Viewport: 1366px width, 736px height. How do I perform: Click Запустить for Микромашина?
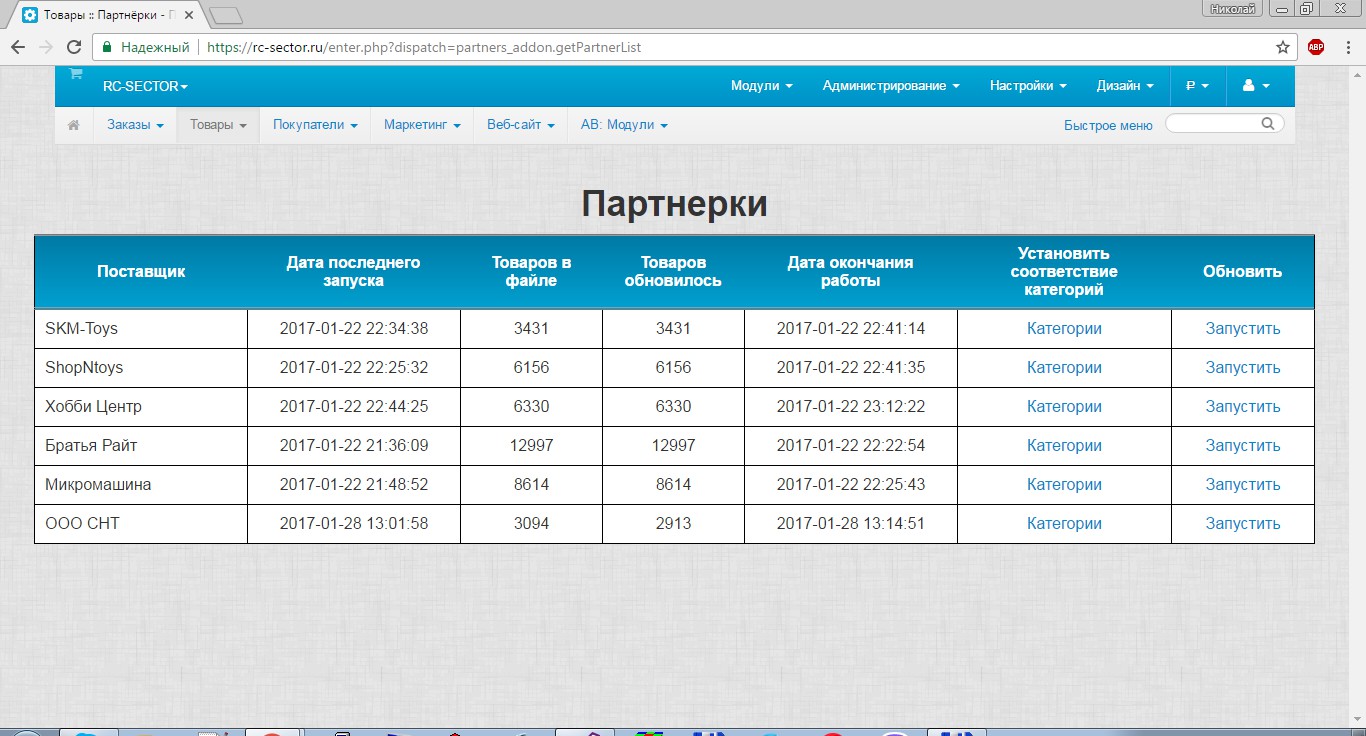(x=1243, y=485)
